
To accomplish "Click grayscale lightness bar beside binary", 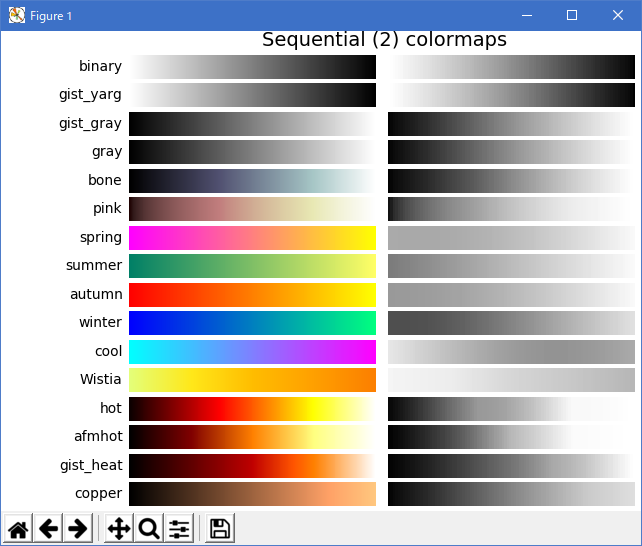I will (x=511, y=67).
